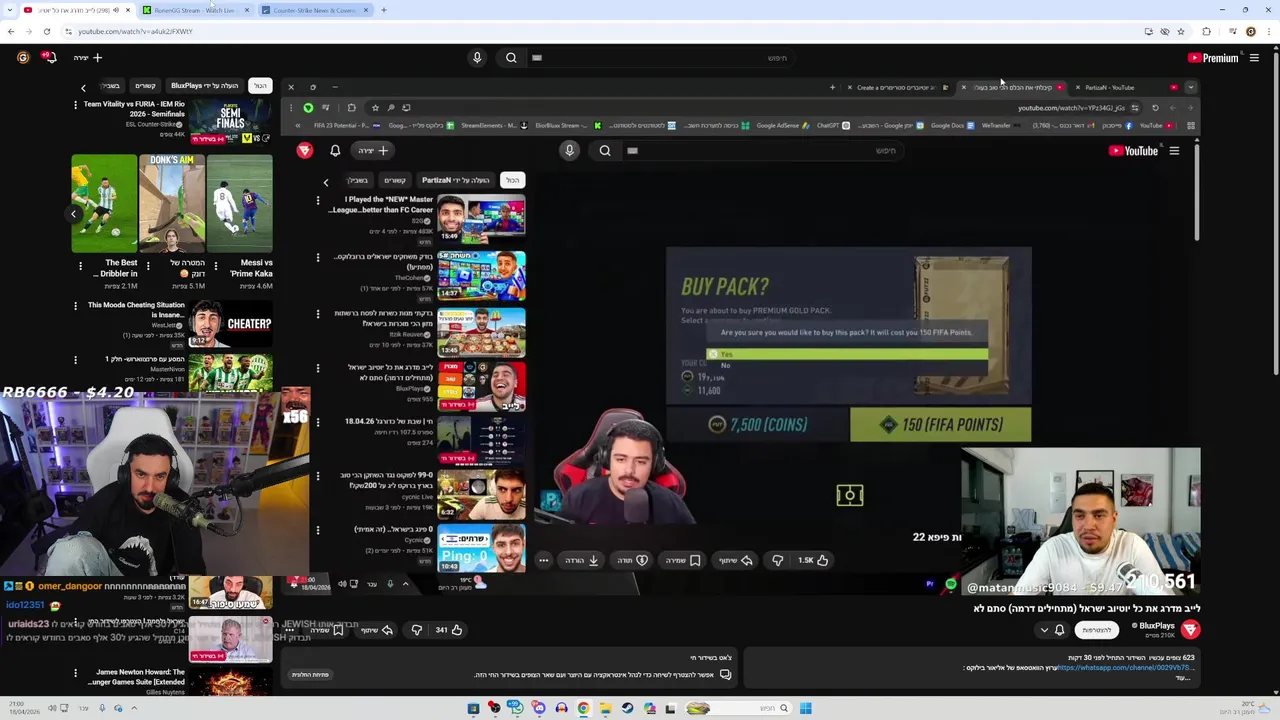Viewport: 1280px width, 720px height.
Task: Open notifications bell with 9+ badge
Action: tap(49, 58)
